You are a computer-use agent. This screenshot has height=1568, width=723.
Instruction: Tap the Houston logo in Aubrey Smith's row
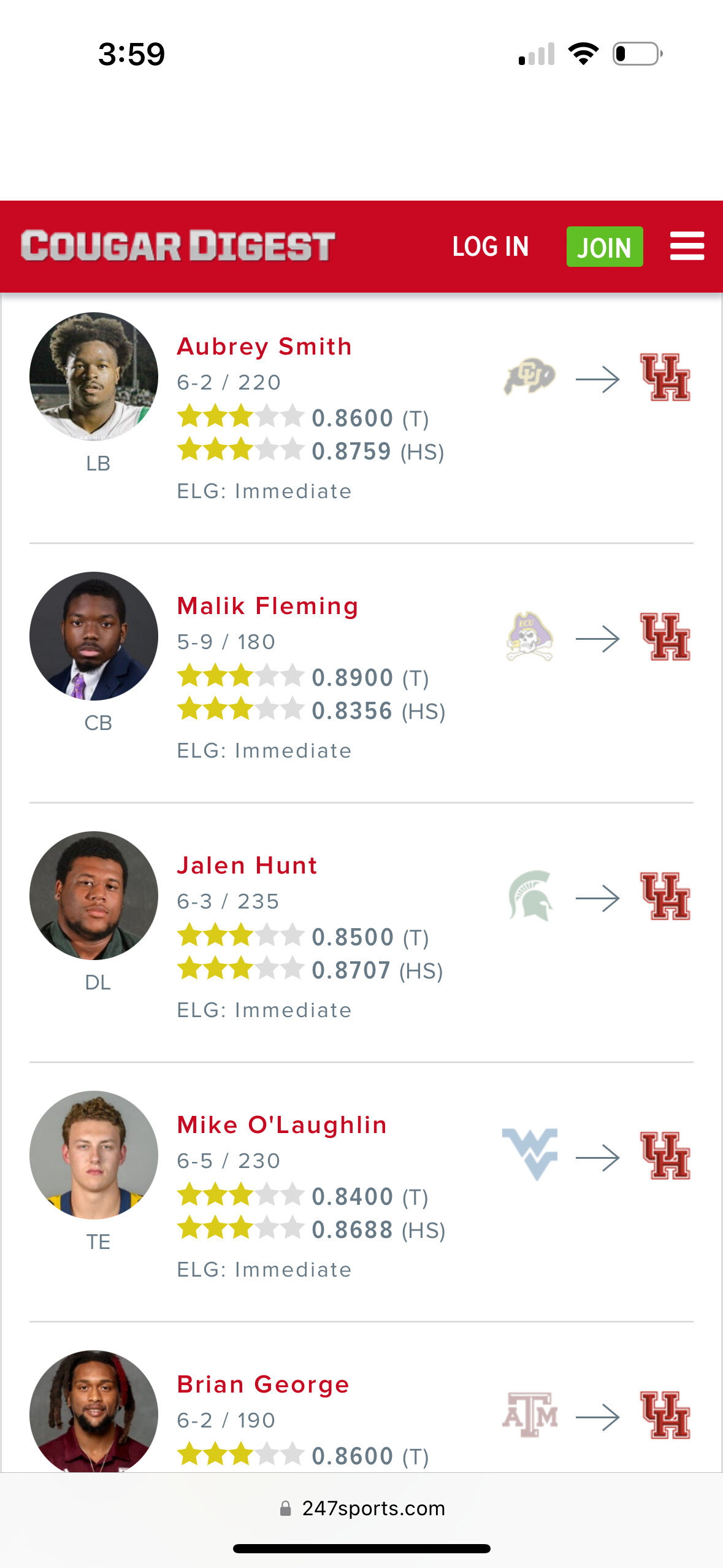point(665,377)
